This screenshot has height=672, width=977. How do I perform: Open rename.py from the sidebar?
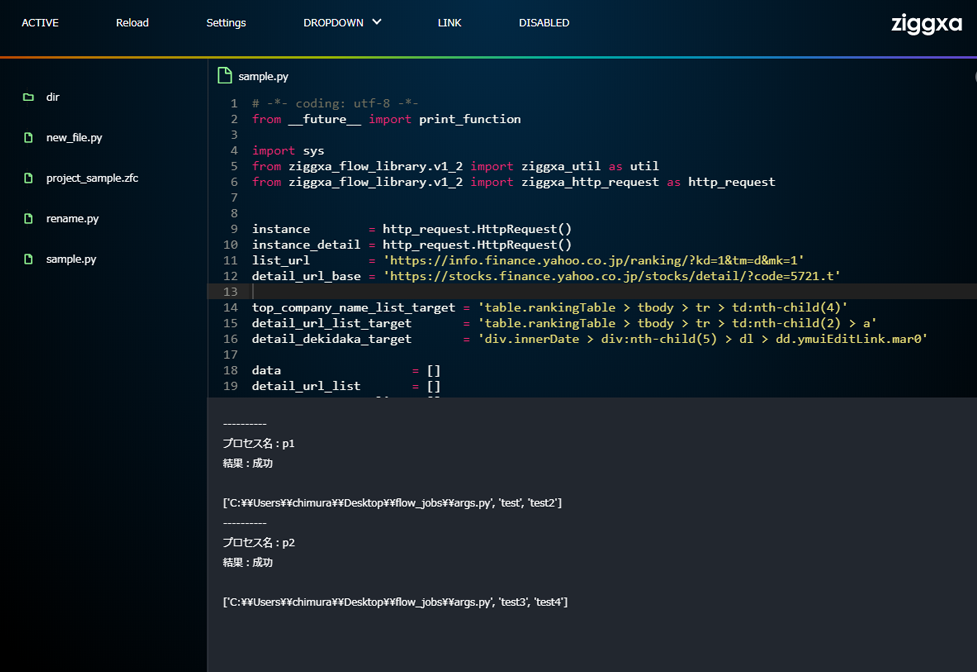pyautogui.click(x=72, y=219)
